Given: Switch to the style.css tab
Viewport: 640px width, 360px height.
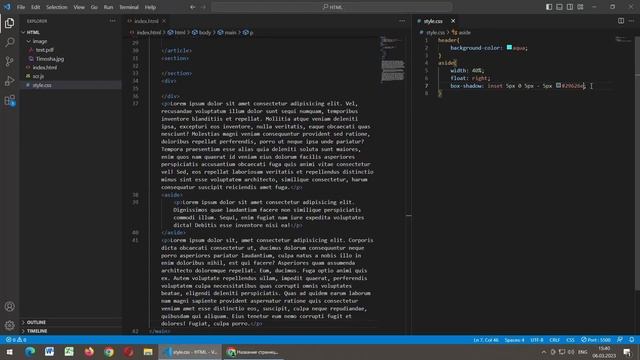Looking at the screenshot, I should tap(433, 21).
